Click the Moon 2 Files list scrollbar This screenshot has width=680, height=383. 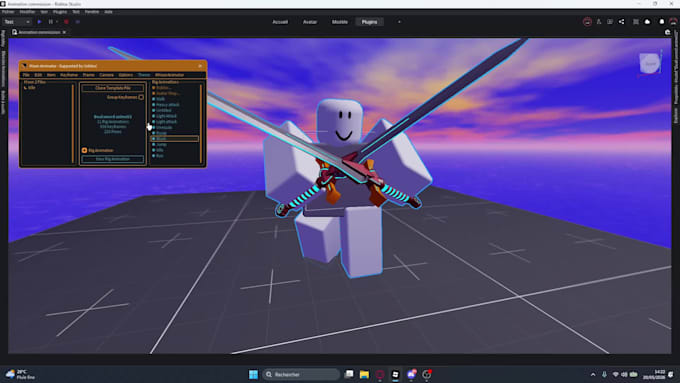(x=72, y=124)
